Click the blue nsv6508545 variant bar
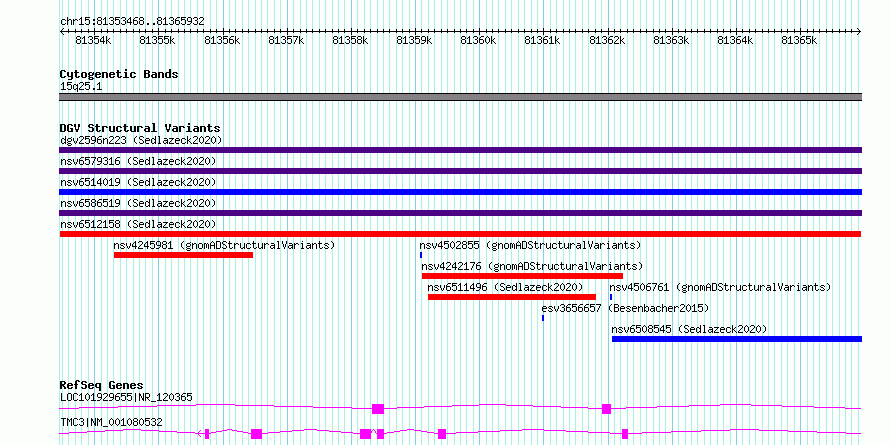The height and width of the screenshot is (445, 890). point(737,339)
